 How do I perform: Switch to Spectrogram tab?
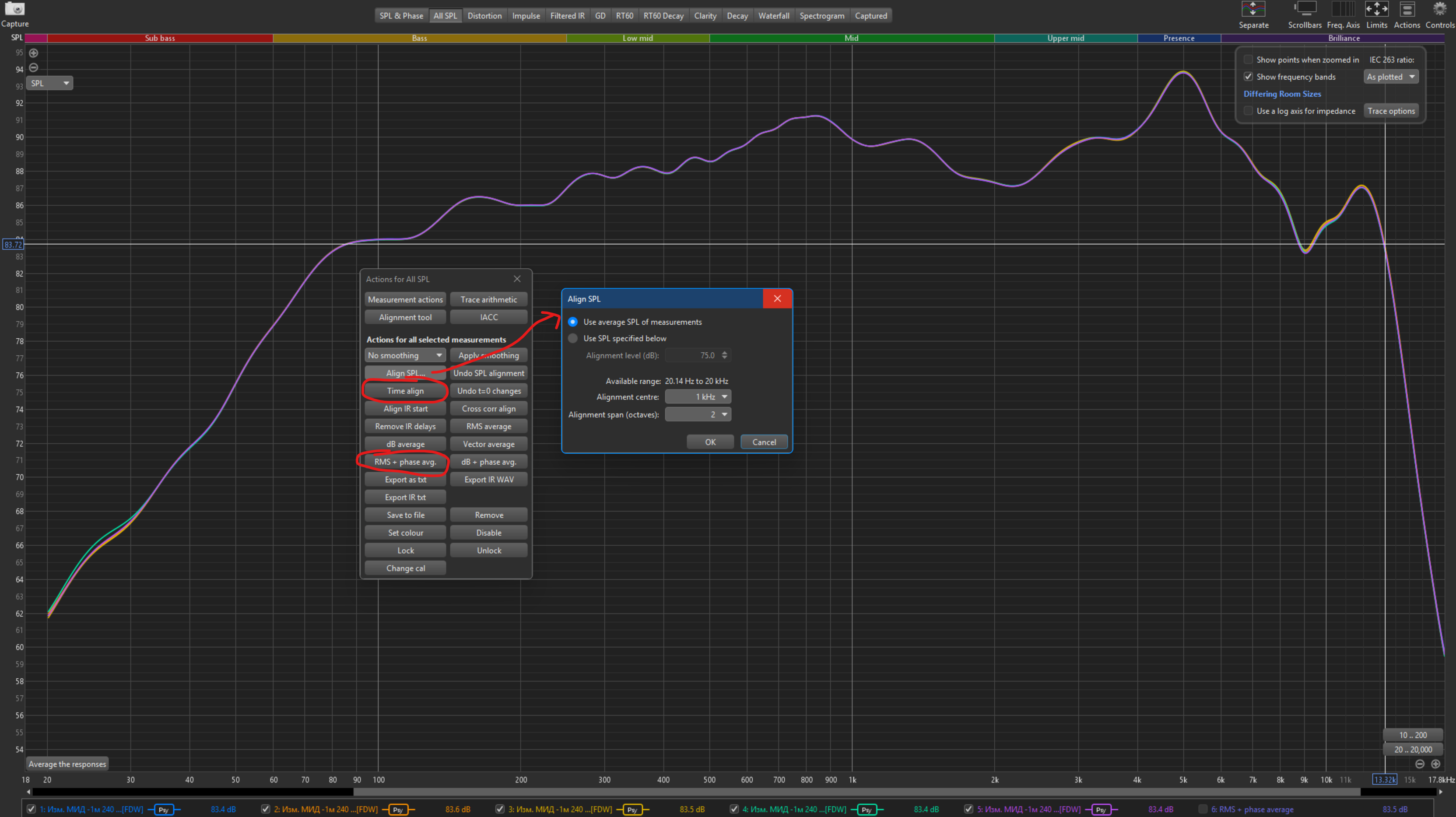tap(822, 16)
